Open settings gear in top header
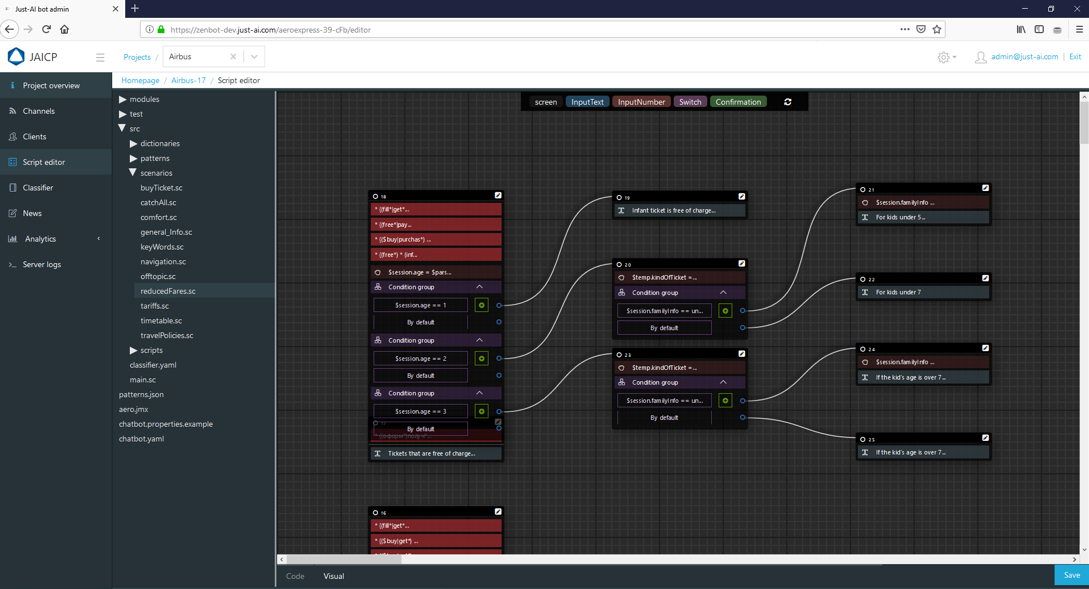The height and width of the screenshot is (589, 1089). (943, 57)
